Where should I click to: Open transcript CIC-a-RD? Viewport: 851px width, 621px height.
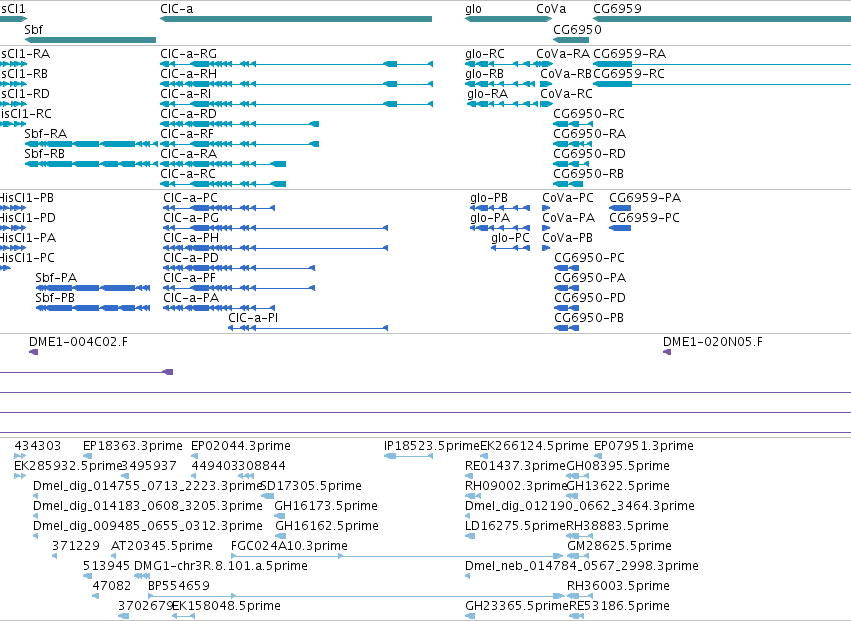pos(239,124)
